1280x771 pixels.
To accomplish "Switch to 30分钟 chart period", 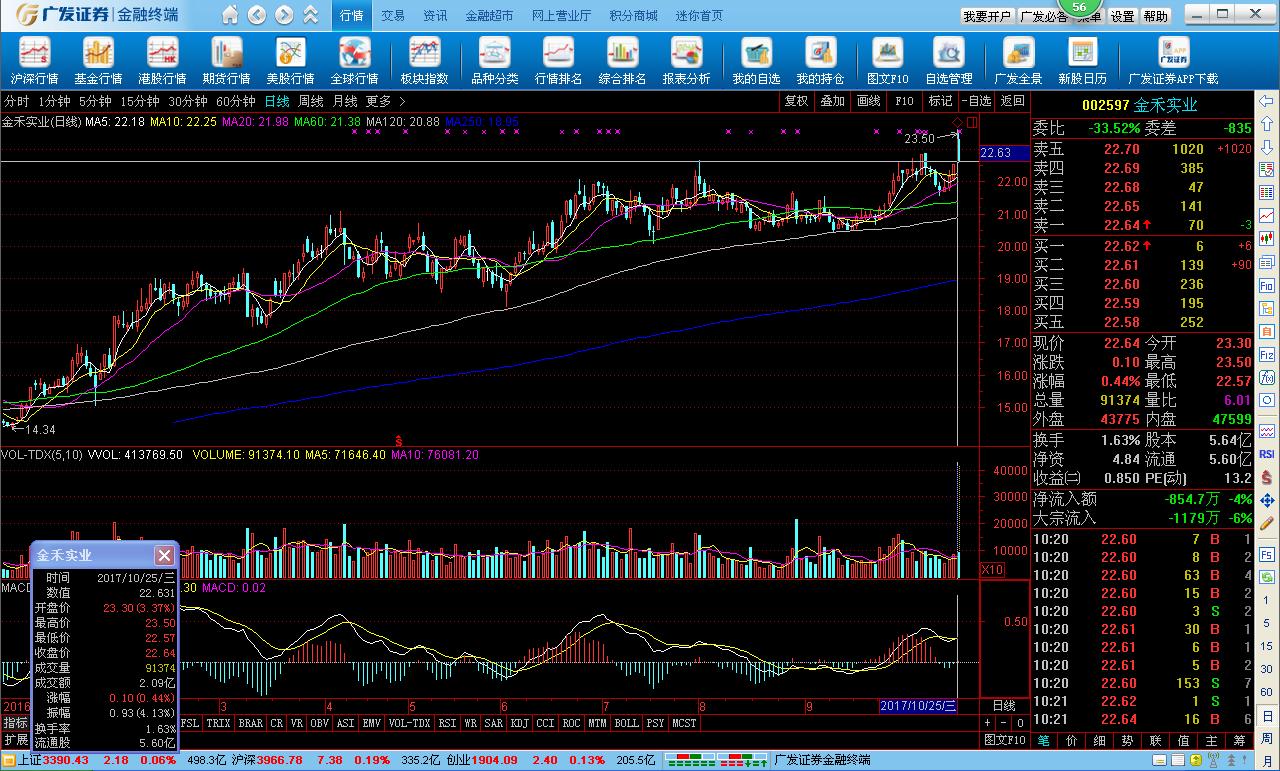I will coord(188,101).
